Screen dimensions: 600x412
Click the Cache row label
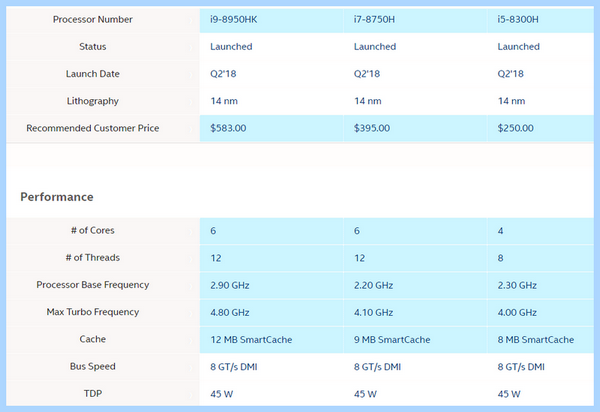click(93, 339)
